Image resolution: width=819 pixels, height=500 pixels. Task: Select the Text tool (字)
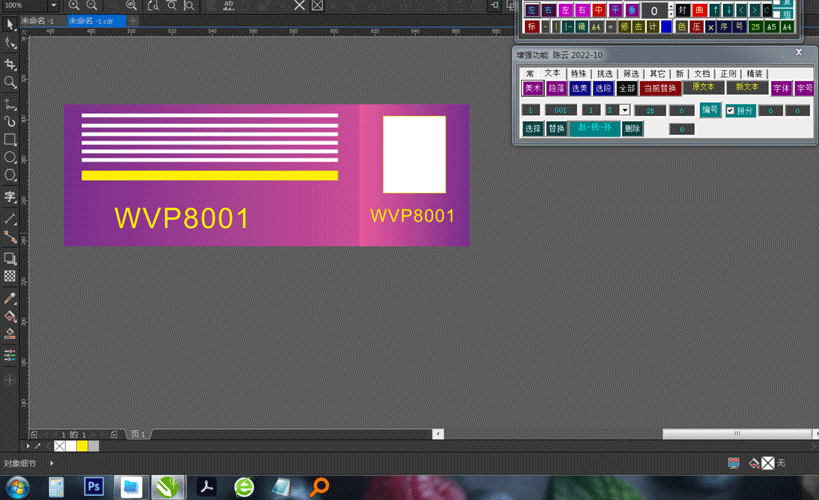pyautogui.click(x=10, y=197)
